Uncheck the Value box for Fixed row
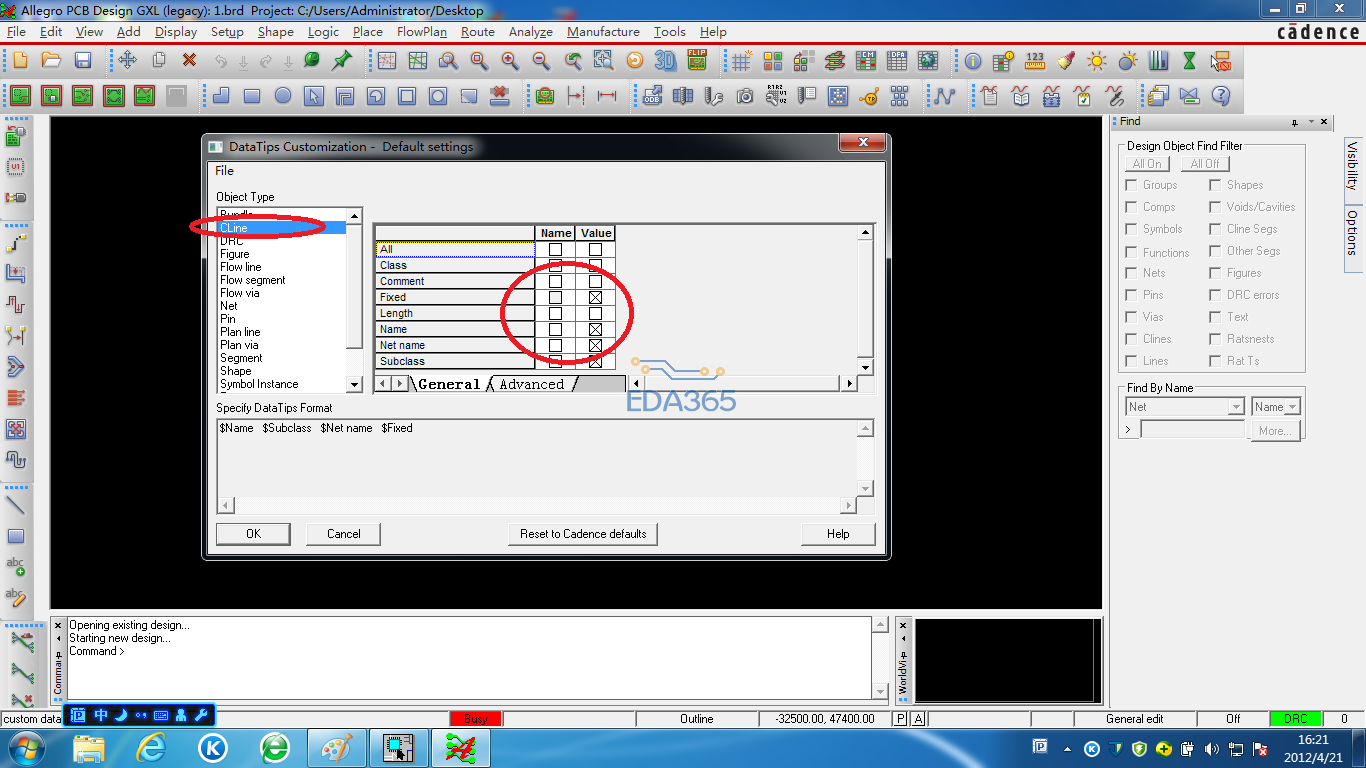The image size is (1366, 768). coord(596,297)
